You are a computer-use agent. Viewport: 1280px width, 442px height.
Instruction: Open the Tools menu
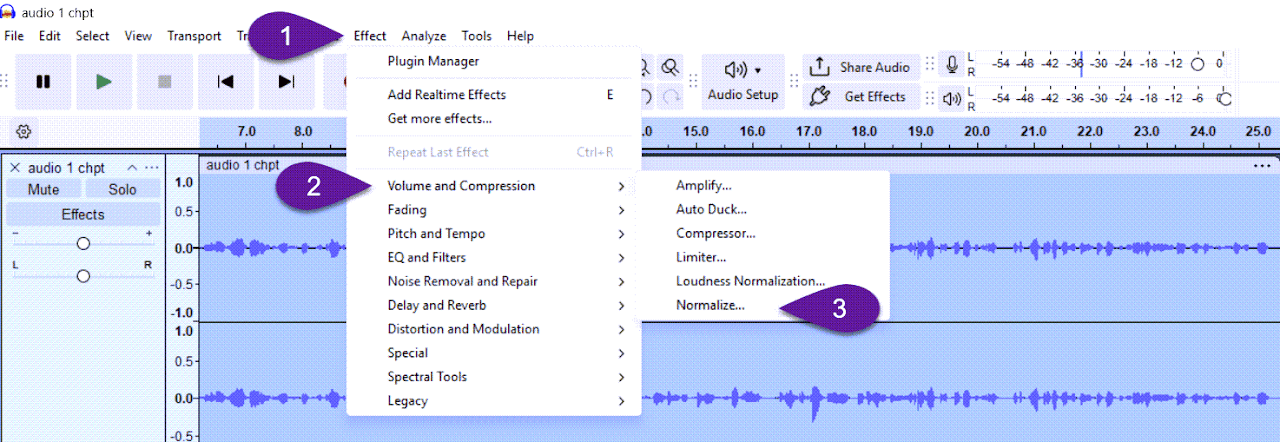(476, 36)
